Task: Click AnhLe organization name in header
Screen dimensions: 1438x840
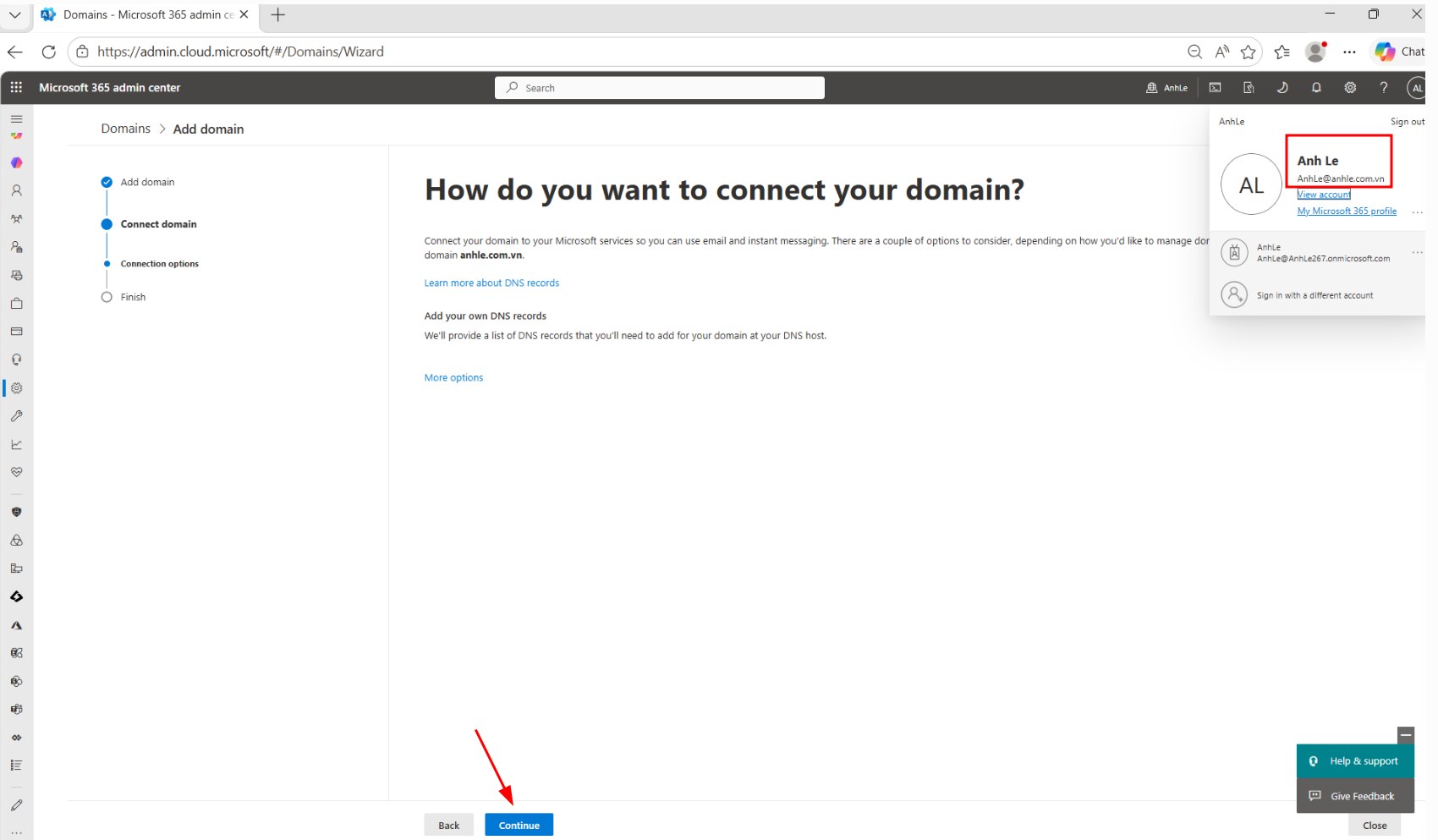Action: 1167,88
